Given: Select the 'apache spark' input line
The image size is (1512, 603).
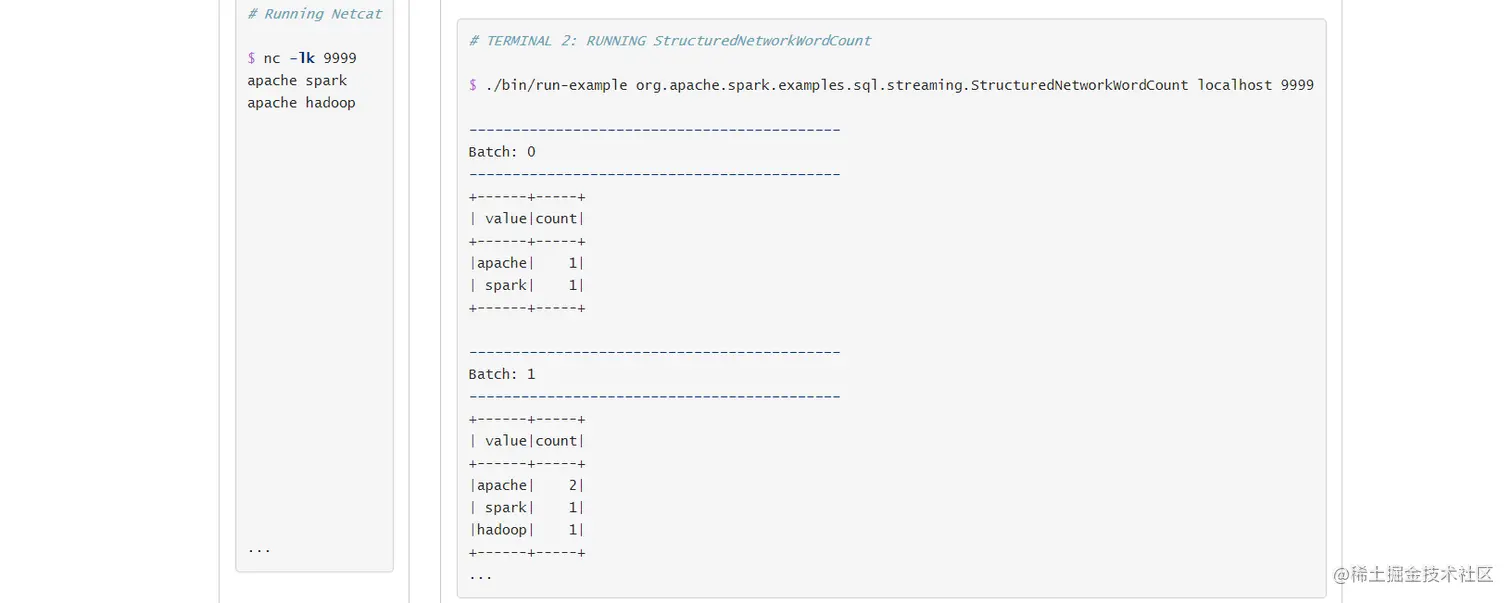Looking at the screenshot, I should click(297, 80).
